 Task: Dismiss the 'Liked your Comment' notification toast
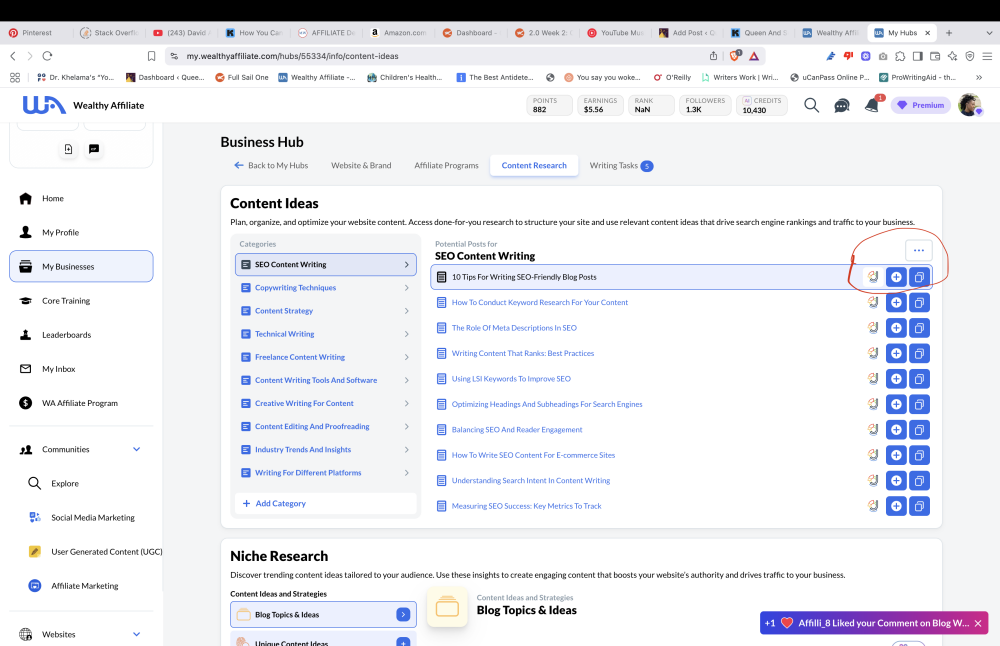click(978, 623)
